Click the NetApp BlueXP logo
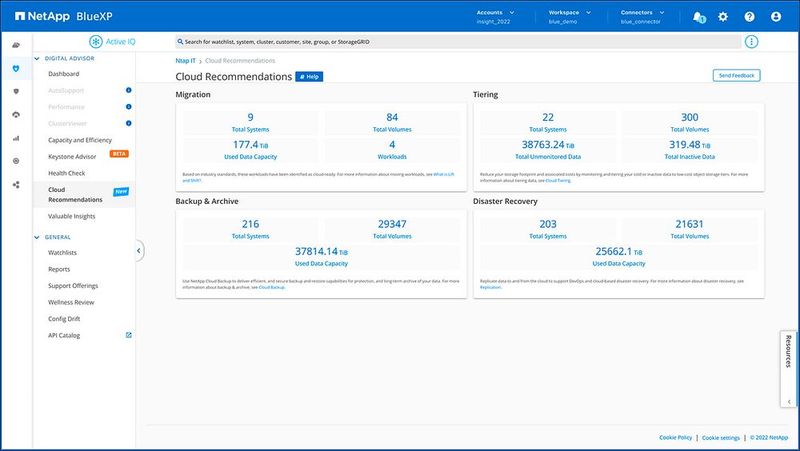Image resolution: width=800 pixels, height=451 pixels. [64, 16]
